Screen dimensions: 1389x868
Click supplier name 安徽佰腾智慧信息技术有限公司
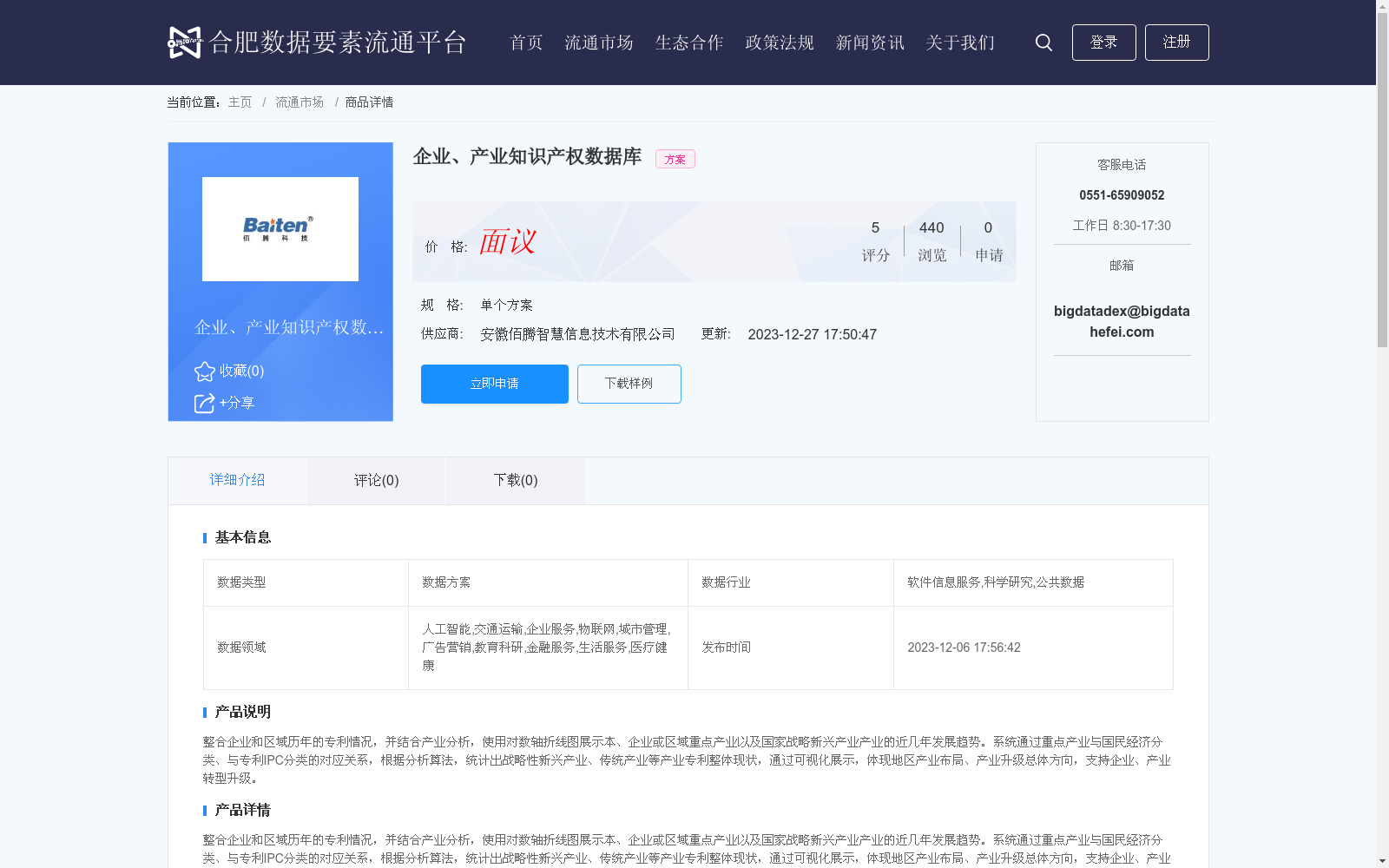[577, 334]
